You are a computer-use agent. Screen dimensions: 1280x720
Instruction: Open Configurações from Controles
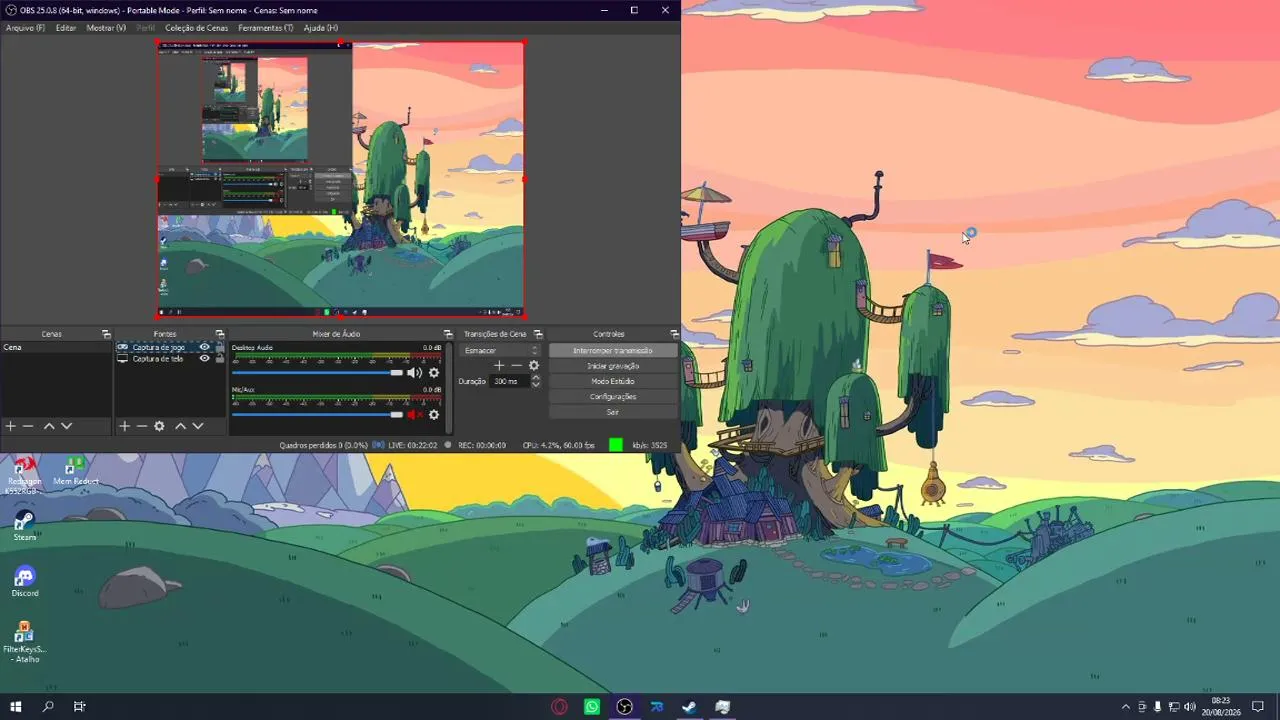[x=613, y=397]
